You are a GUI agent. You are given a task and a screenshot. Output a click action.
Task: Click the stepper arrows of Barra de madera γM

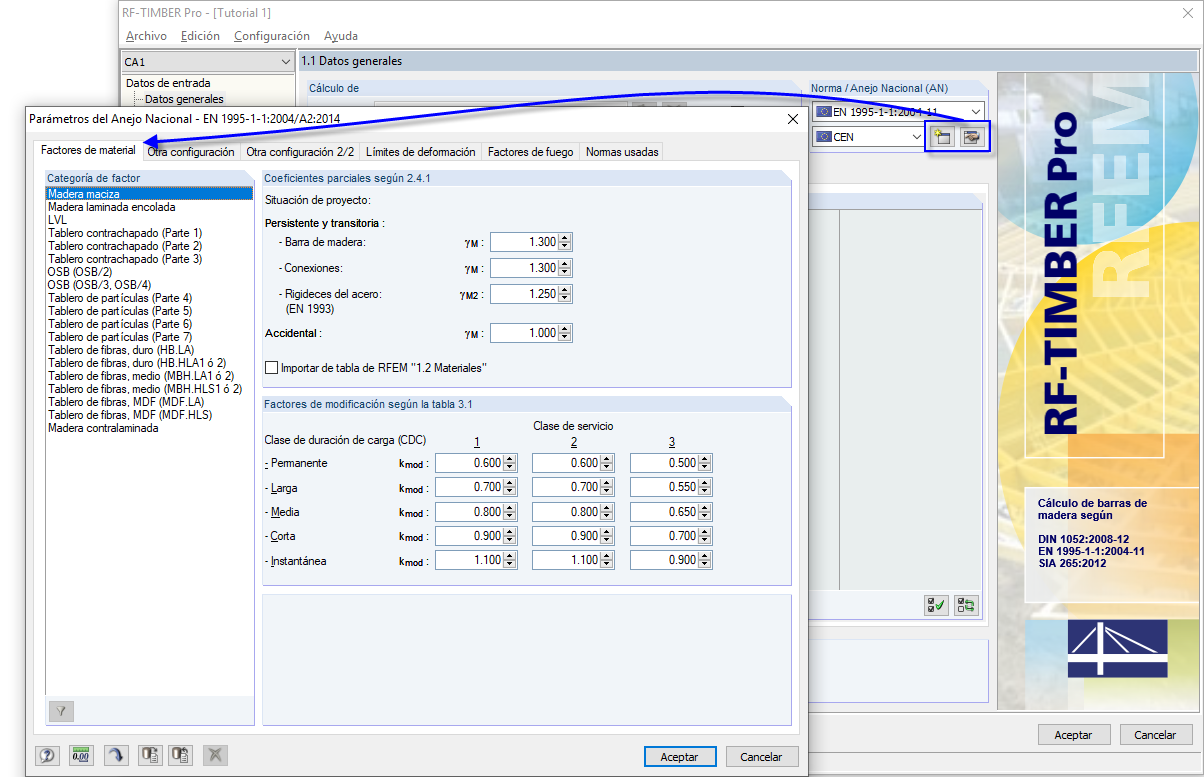565,242
